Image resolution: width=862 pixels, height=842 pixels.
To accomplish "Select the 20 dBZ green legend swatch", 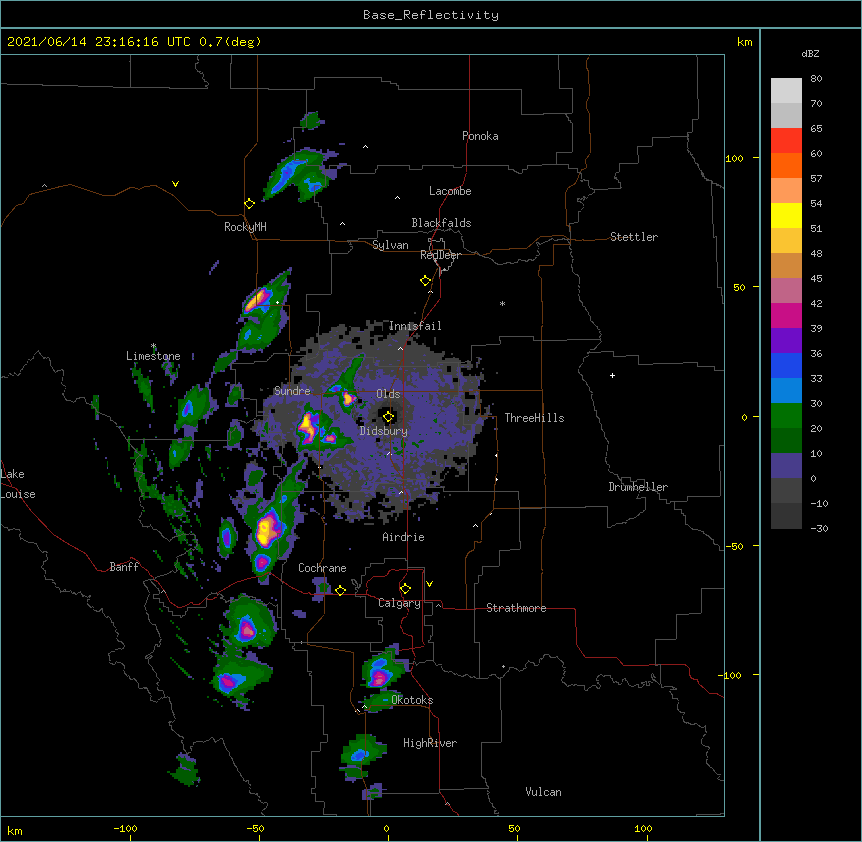I will (x=786, y=440).
